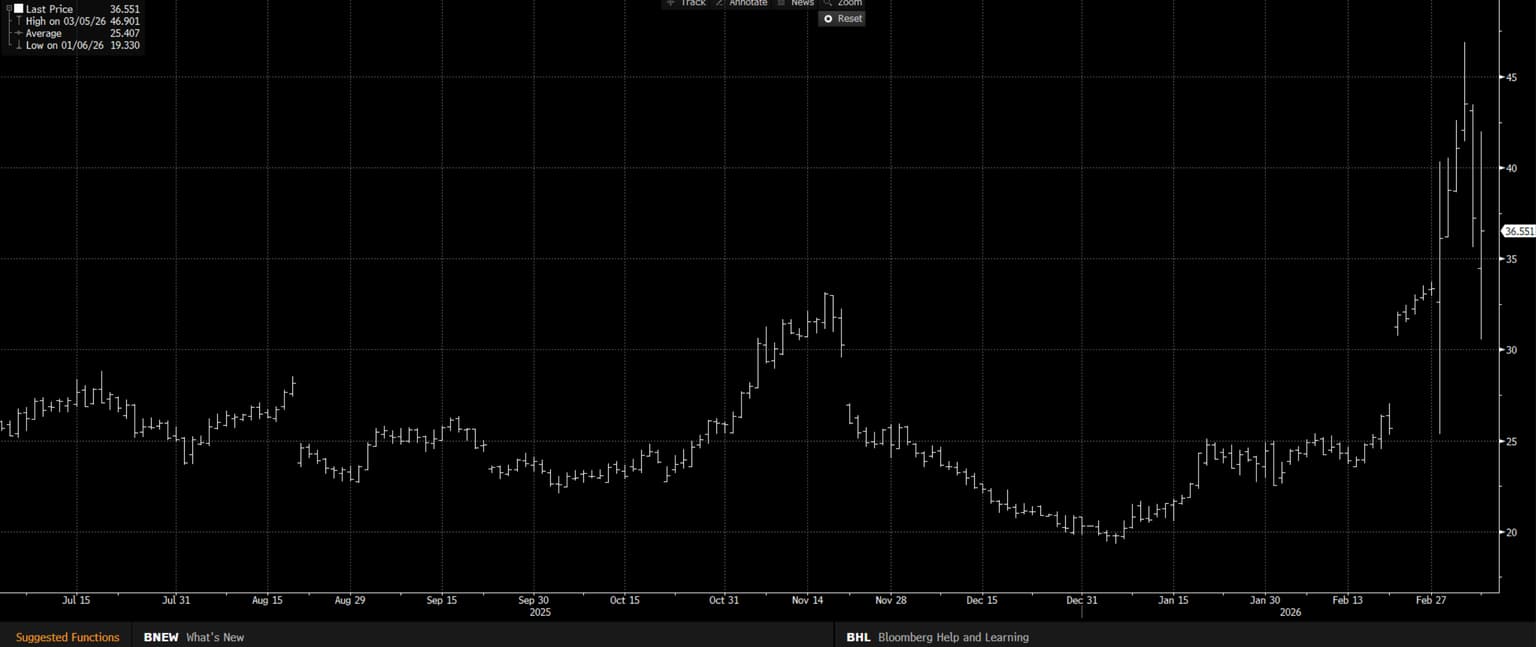Click the Jul 15 date axis label
This screenshot has width=1536, height=647.
click(x=76, y=601)
